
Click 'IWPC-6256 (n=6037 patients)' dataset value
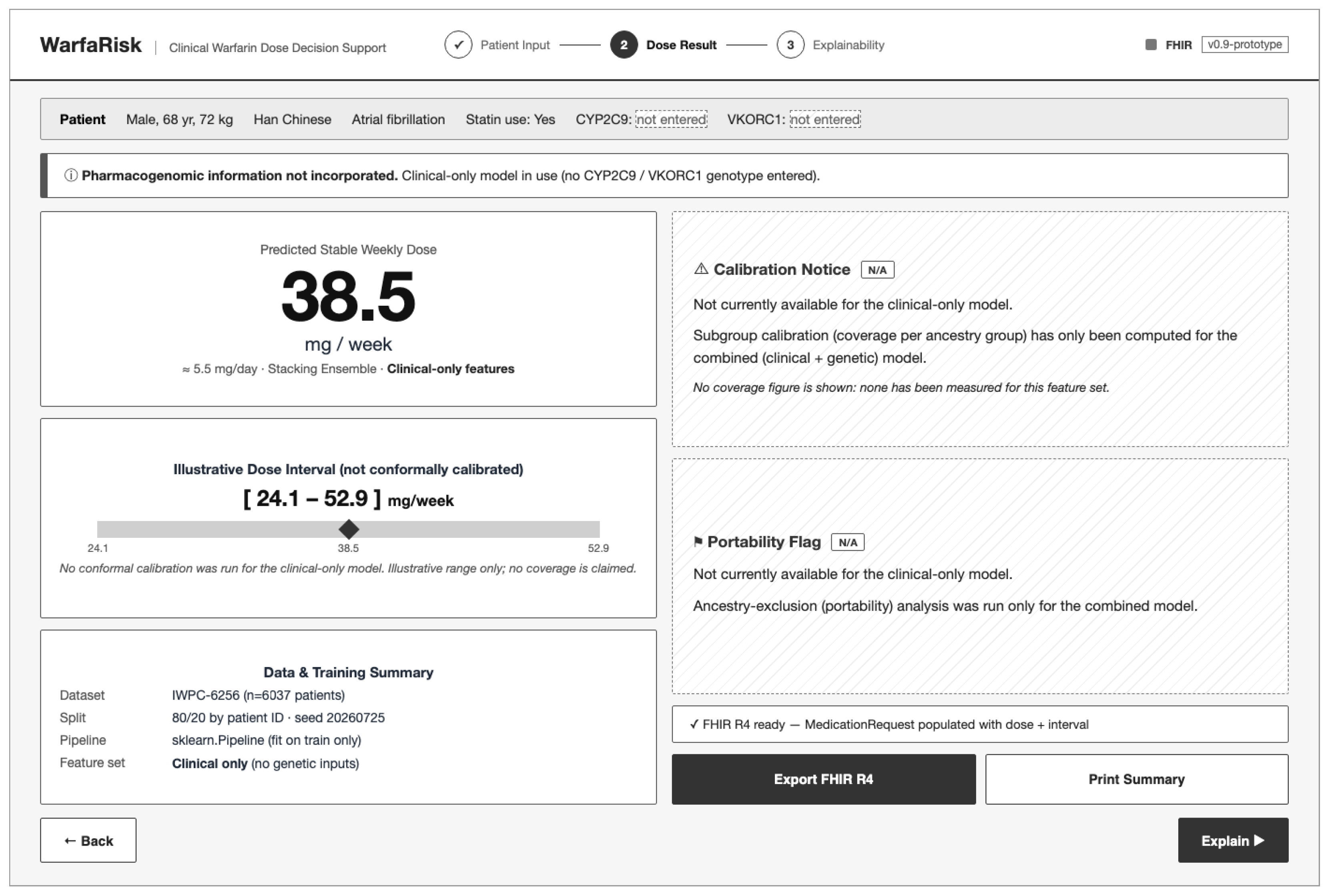click(258, 695)
